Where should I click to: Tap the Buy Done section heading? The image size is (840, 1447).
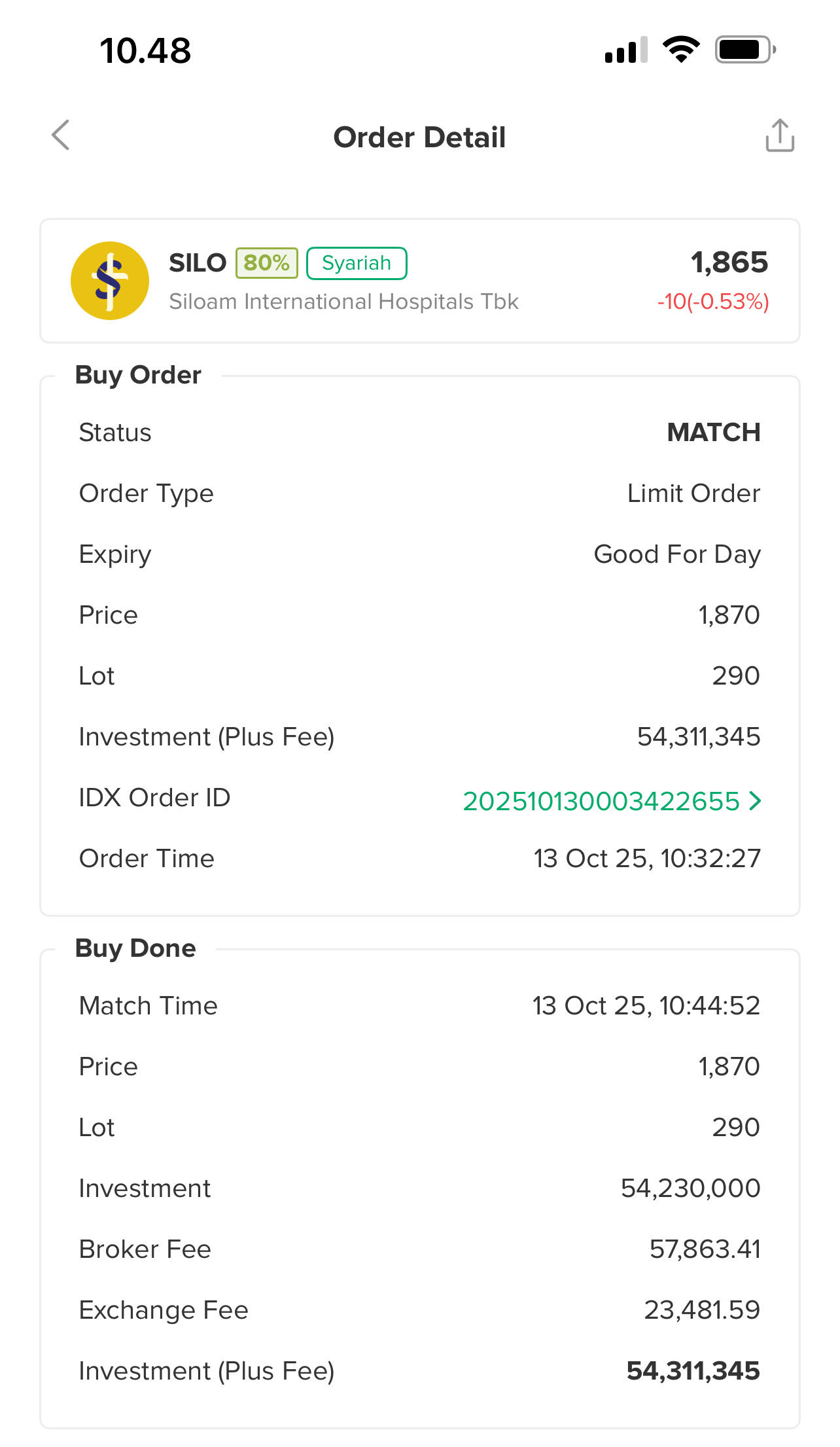click(135, 948)
